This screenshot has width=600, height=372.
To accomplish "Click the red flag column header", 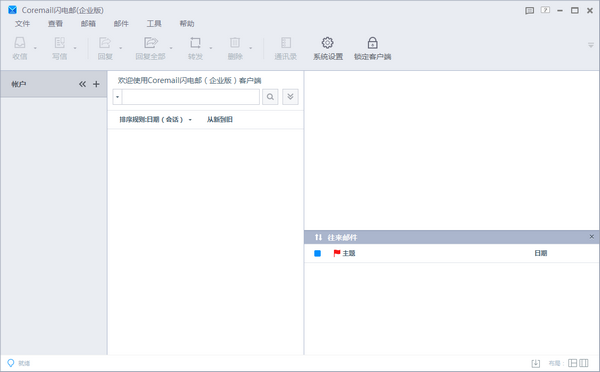I will [337, 253].
